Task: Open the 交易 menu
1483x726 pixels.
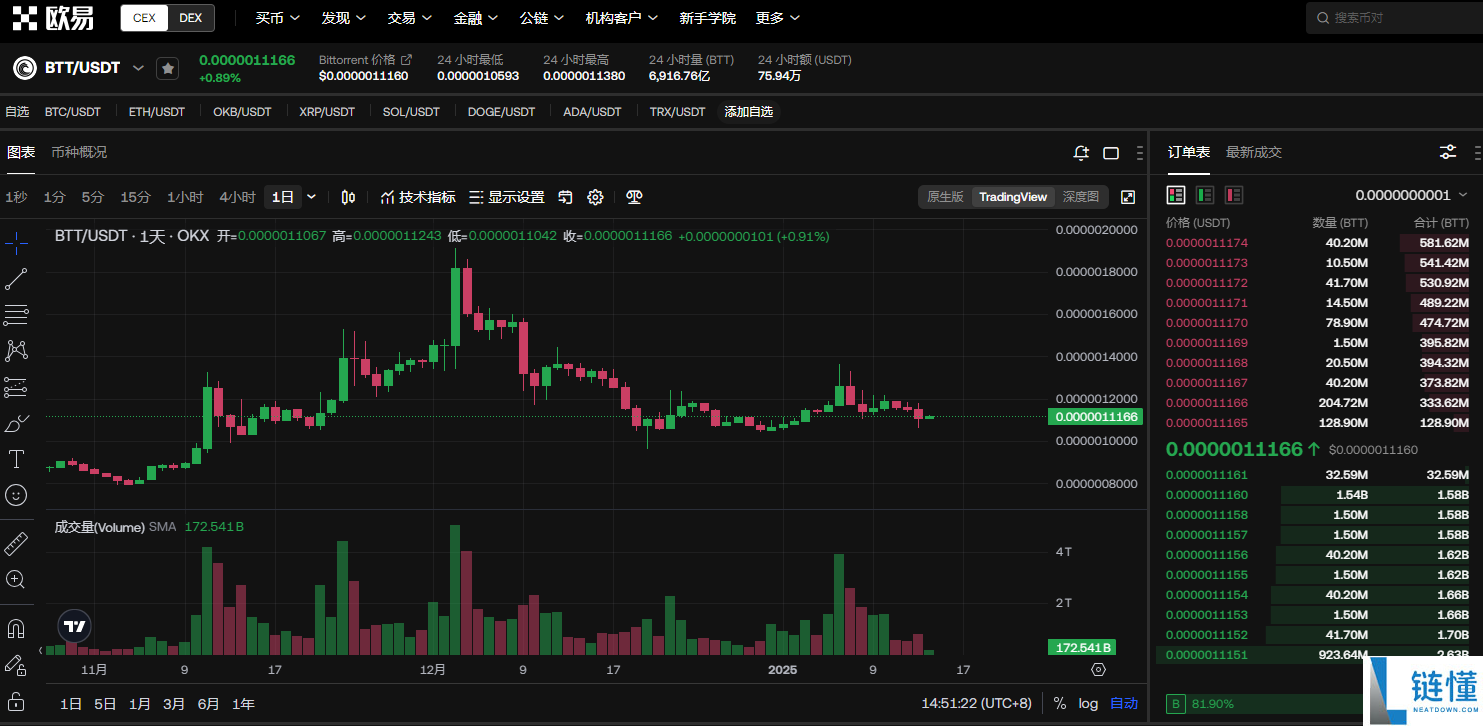Action: [409, 18]
